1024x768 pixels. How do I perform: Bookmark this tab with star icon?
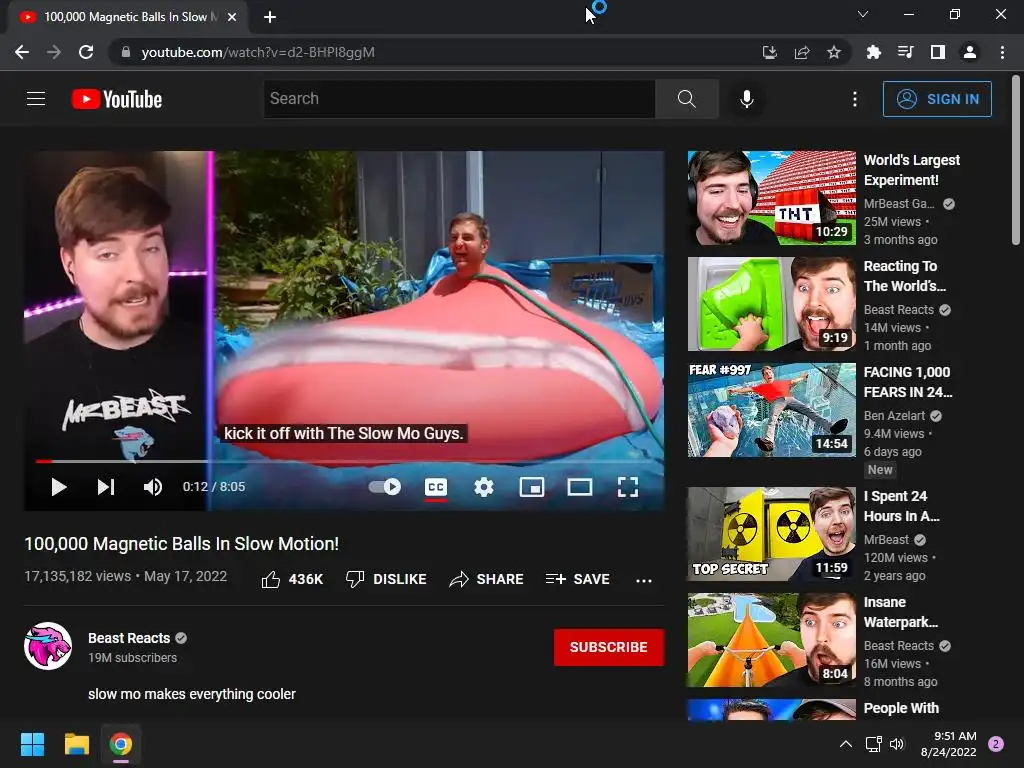(834, 52)
